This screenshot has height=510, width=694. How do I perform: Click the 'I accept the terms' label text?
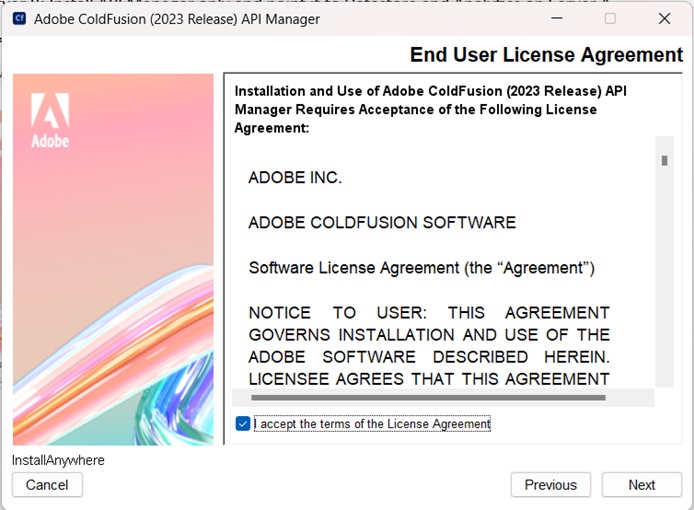(372, 424)
